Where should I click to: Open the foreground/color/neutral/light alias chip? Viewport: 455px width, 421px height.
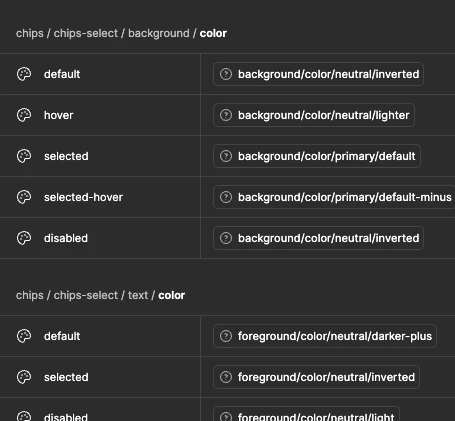pyautogui.click(x=306, y=414)
